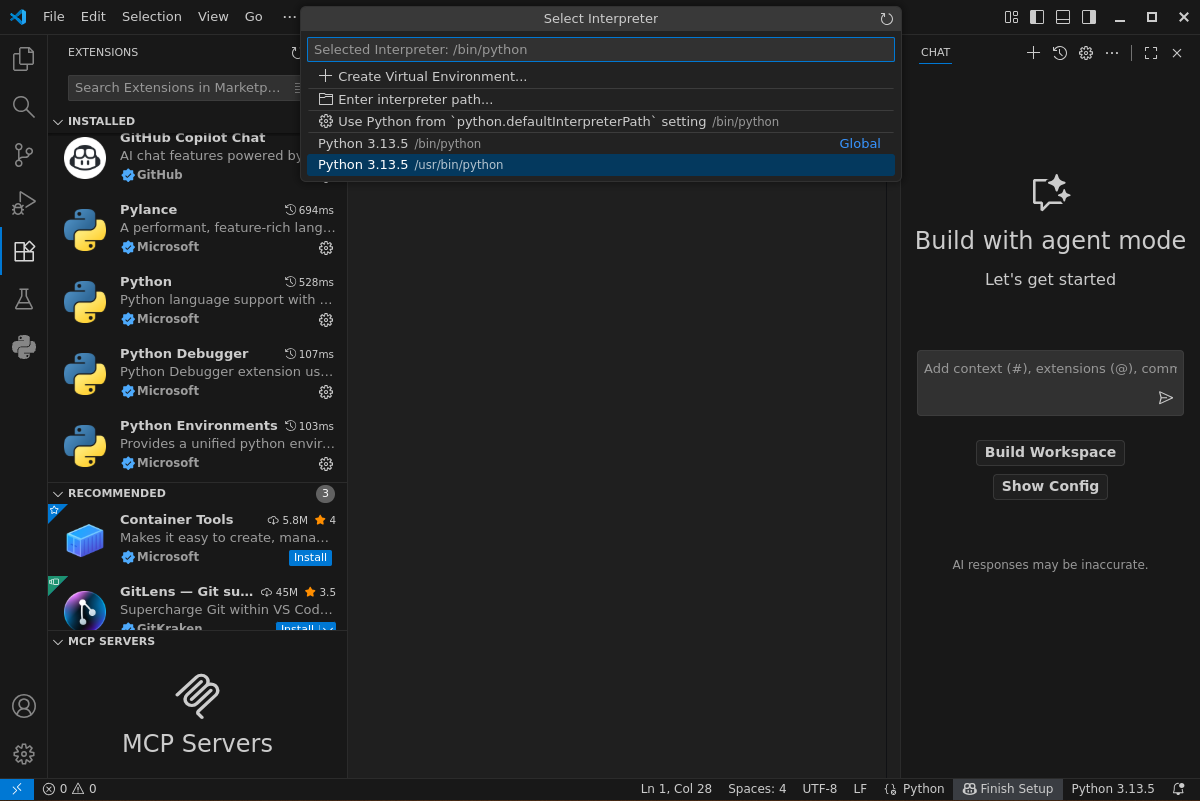Screen dimensions: 1200x801
Task: Open the Selection menu
Action: 152,17
